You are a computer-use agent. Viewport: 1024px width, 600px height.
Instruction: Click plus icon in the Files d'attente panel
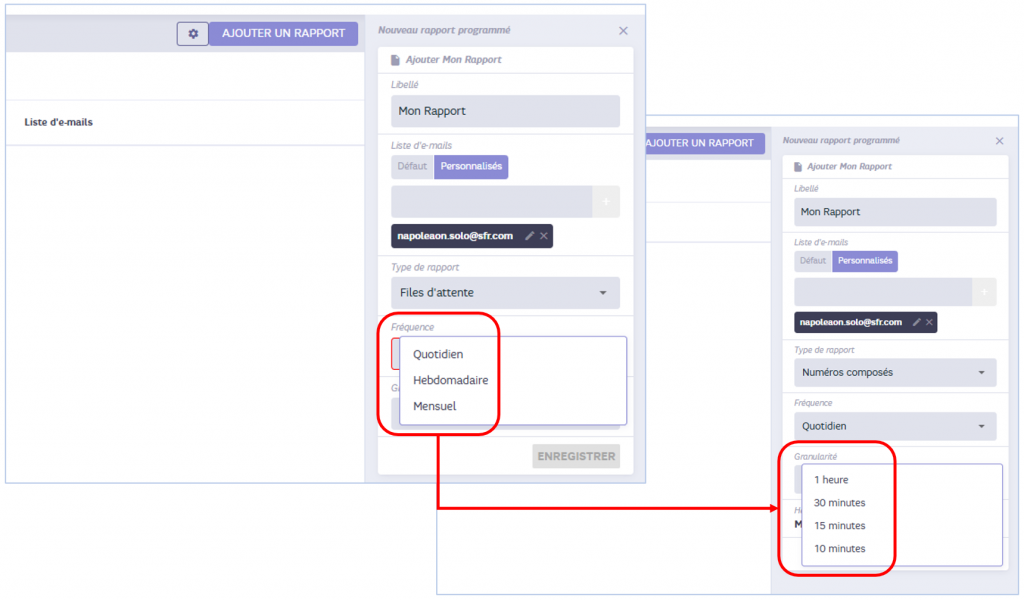(606, 202)
